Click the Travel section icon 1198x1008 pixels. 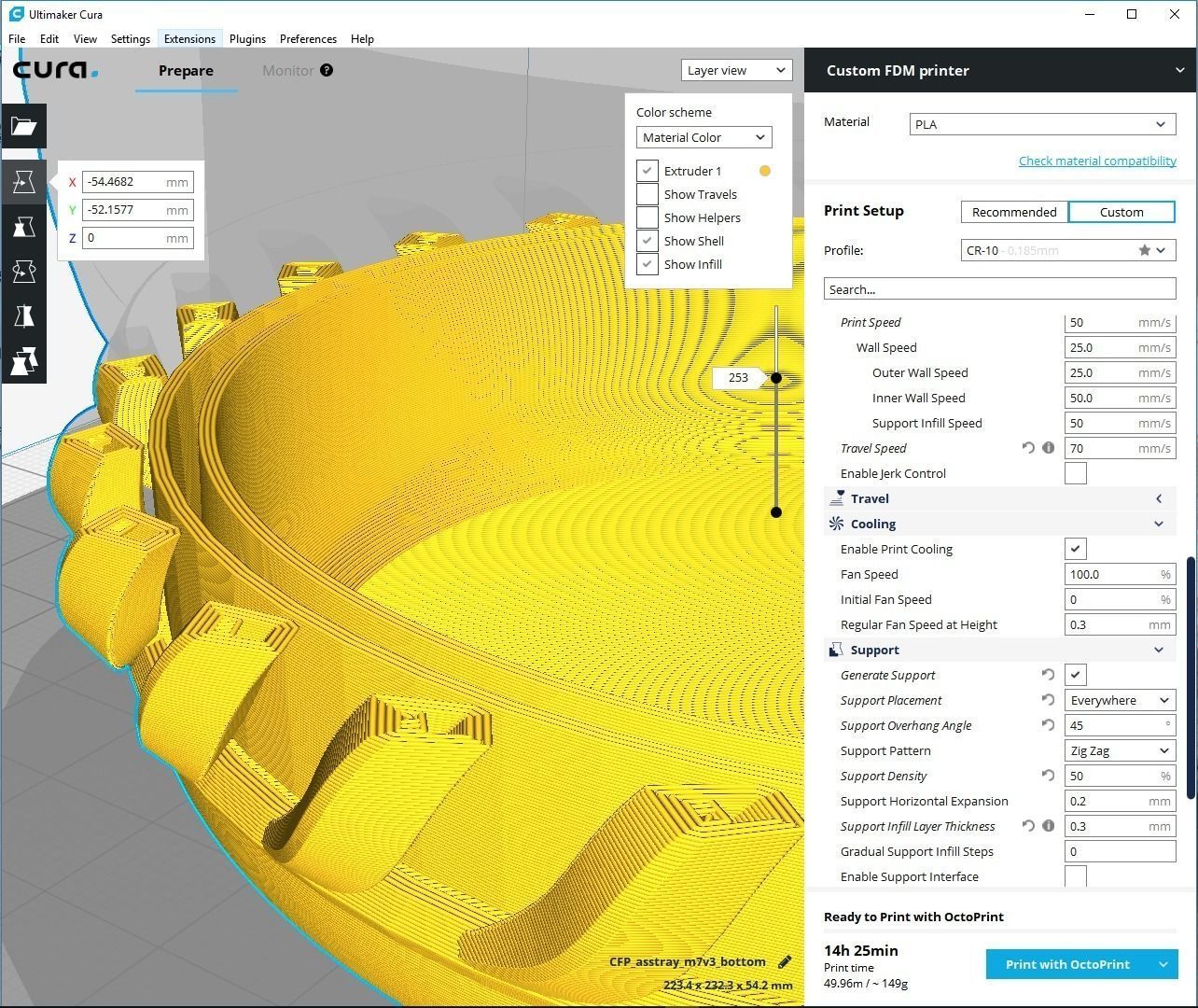coord(837,498)
